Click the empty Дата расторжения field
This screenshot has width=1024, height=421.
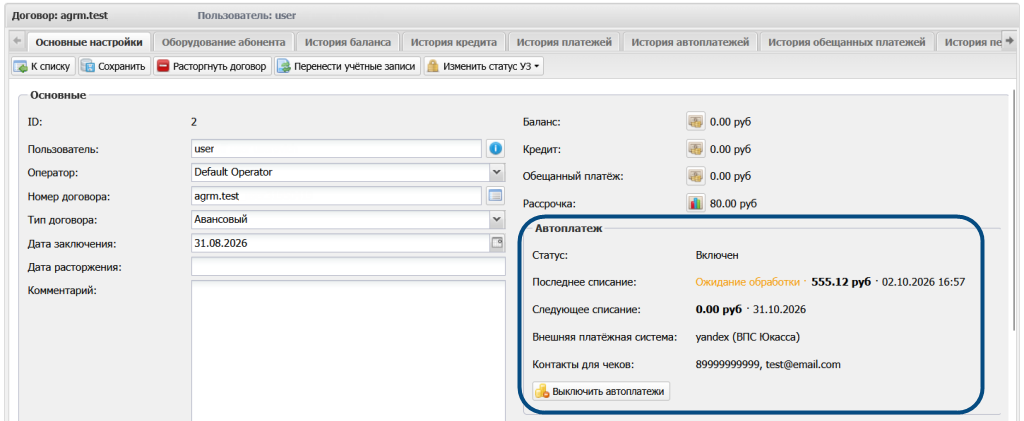(348, 267)
